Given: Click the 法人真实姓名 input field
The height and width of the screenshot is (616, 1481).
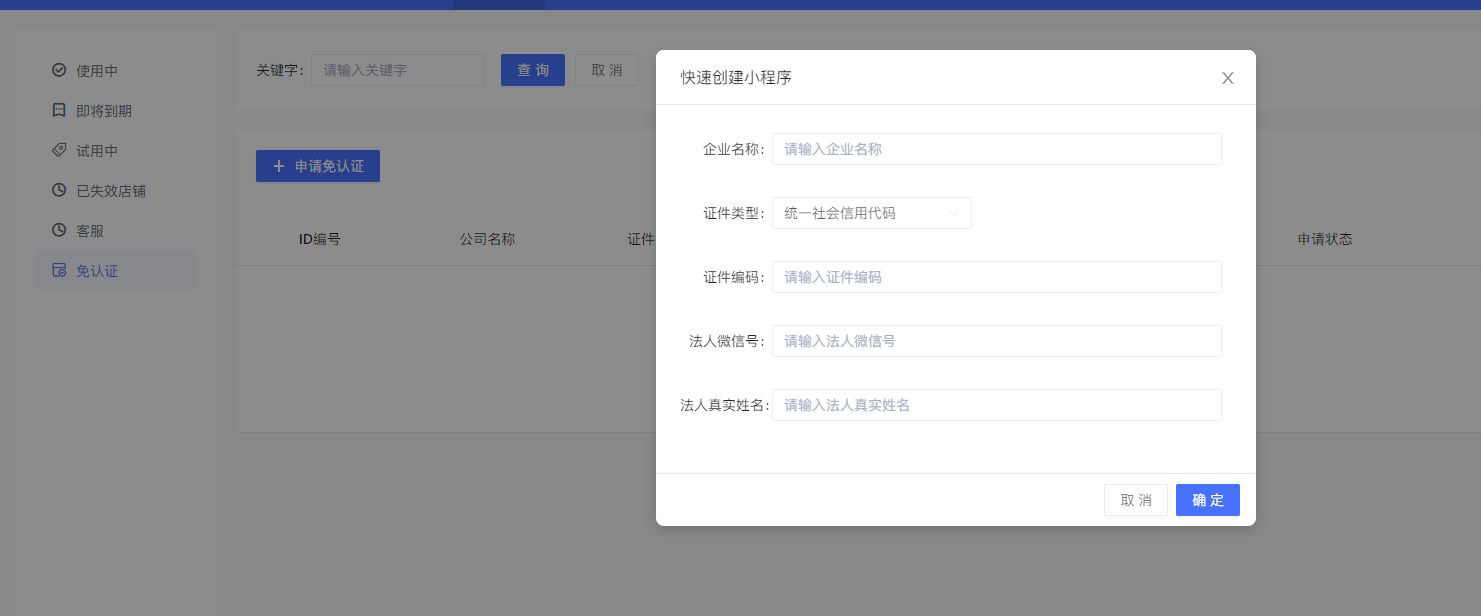Looking at the screenshot, I should [x=996, y=405].
